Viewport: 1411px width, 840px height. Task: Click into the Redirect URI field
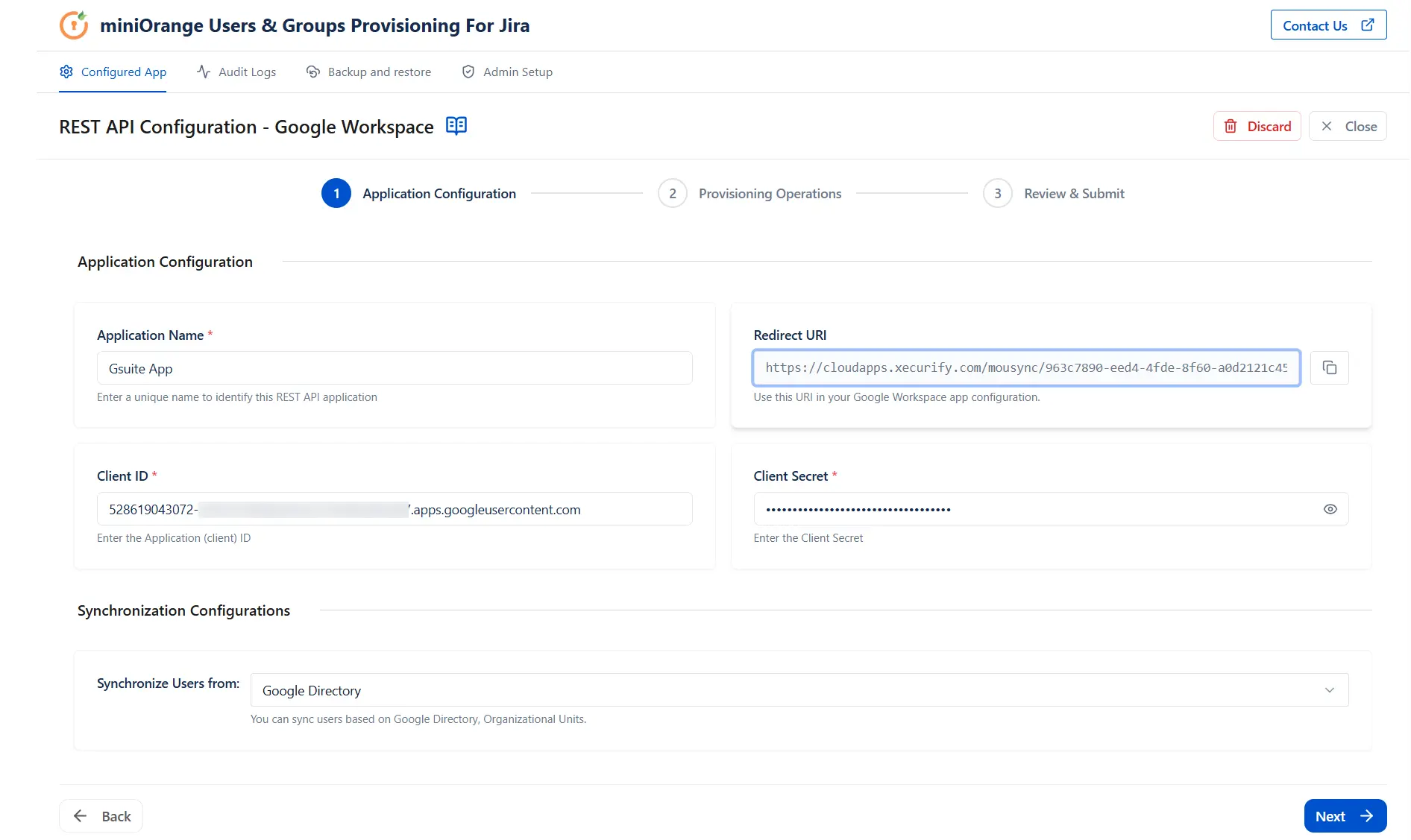pyautogui.click(x=1026, y=367)
